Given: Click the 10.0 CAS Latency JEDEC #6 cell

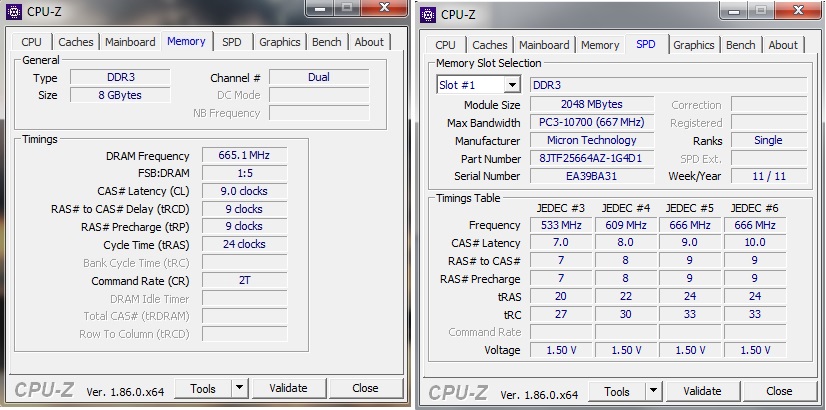Looking at the screenshot, I should (755, 242).
